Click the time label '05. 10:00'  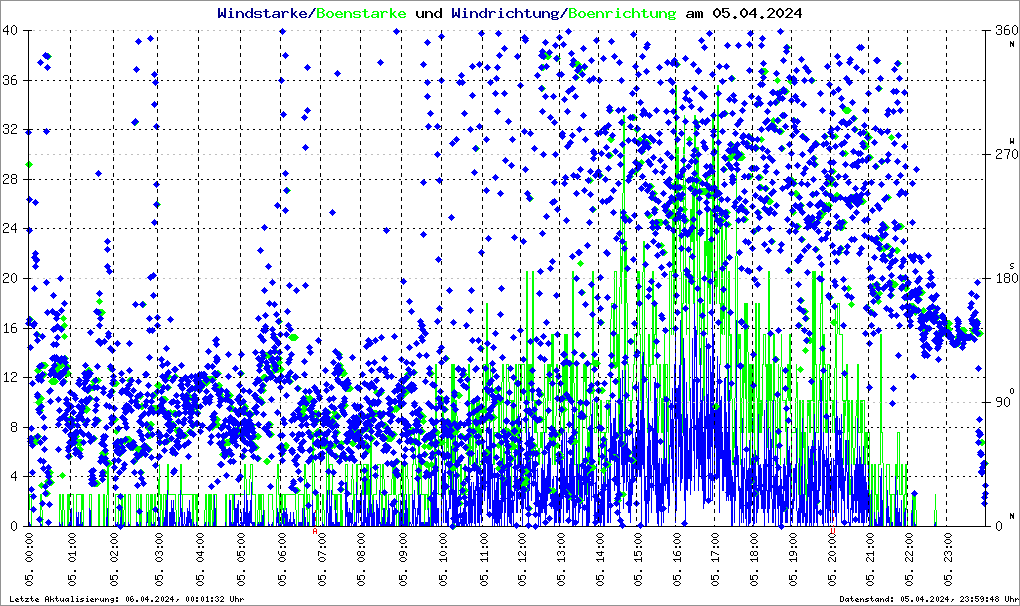(x=443, y=560)
